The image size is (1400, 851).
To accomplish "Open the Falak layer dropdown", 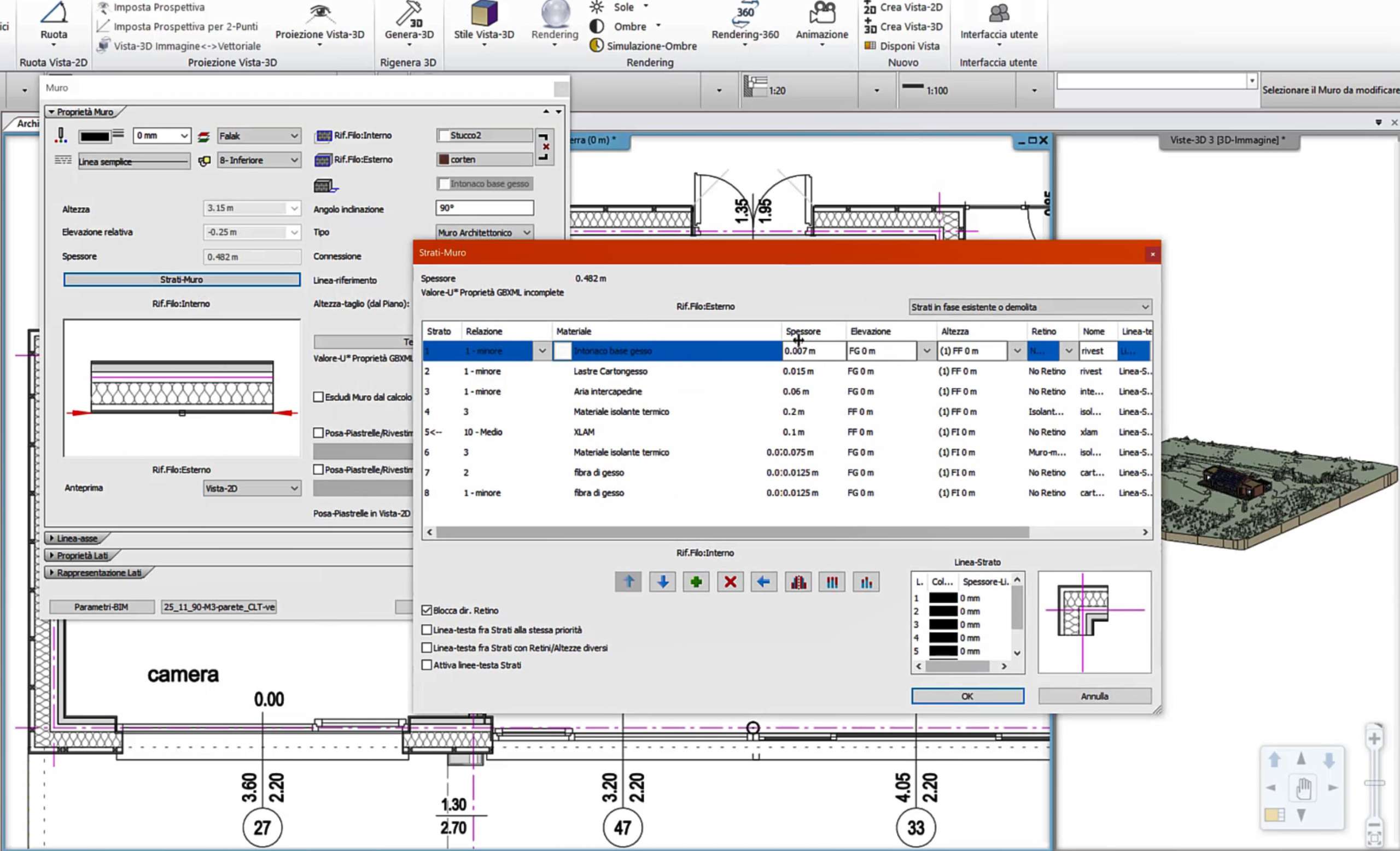I will pyautogui.click(x=259, y=136).
